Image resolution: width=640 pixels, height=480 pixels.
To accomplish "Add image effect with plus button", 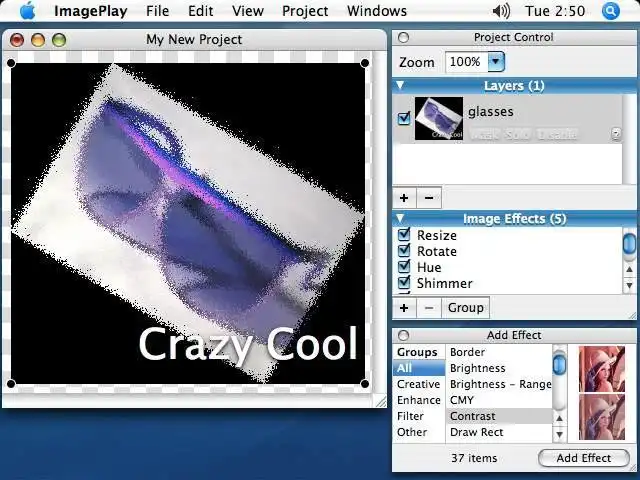I will tap(404, 308).
